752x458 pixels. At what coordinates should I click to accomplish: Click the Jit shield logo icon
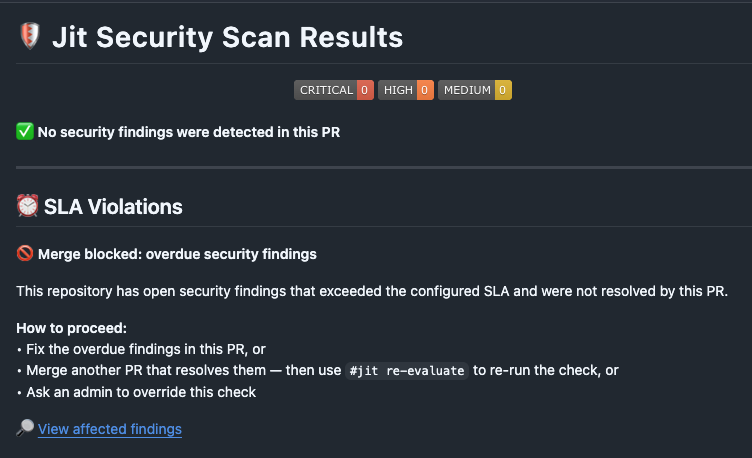click(30, 36)
